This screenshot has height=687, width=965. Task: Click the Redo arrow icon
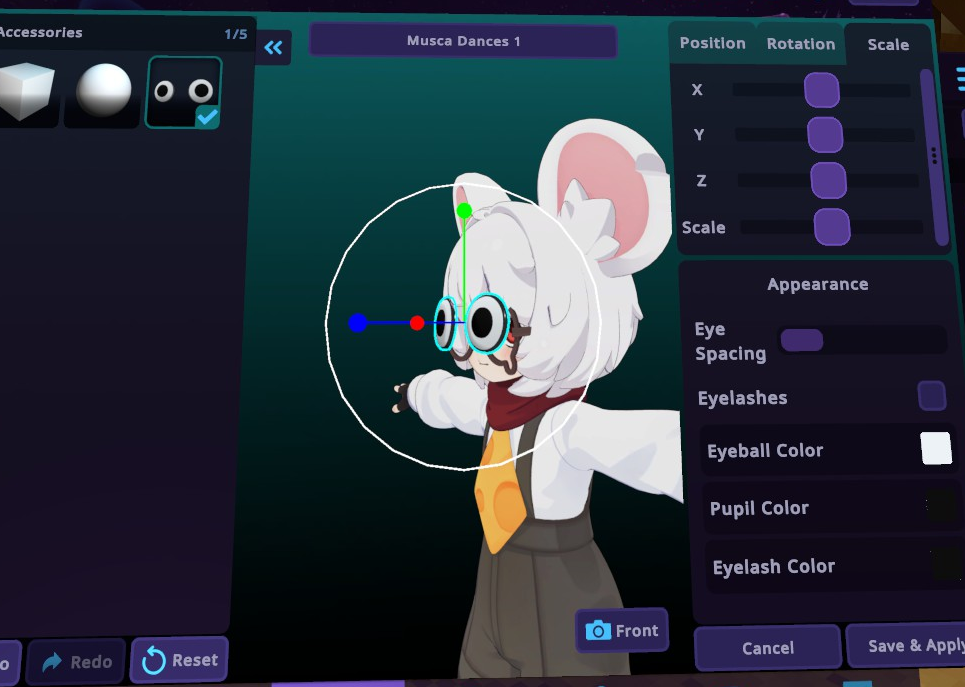tap(52, 662)
